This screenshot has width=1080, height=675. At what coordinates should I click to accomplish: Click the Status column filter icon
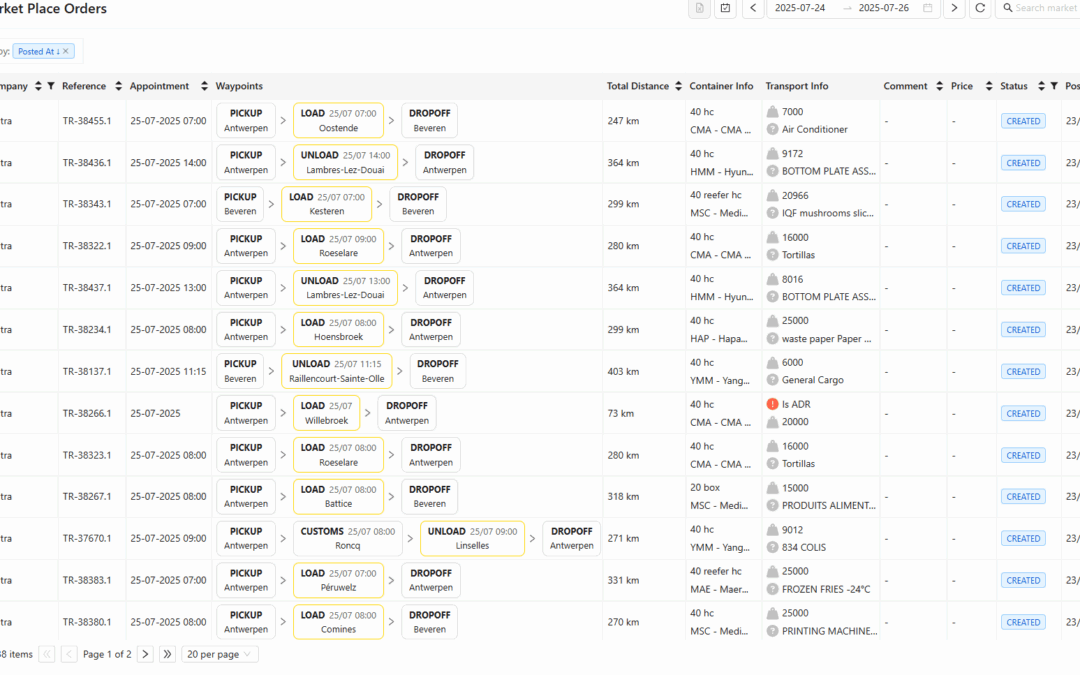tap(1054, 86)
